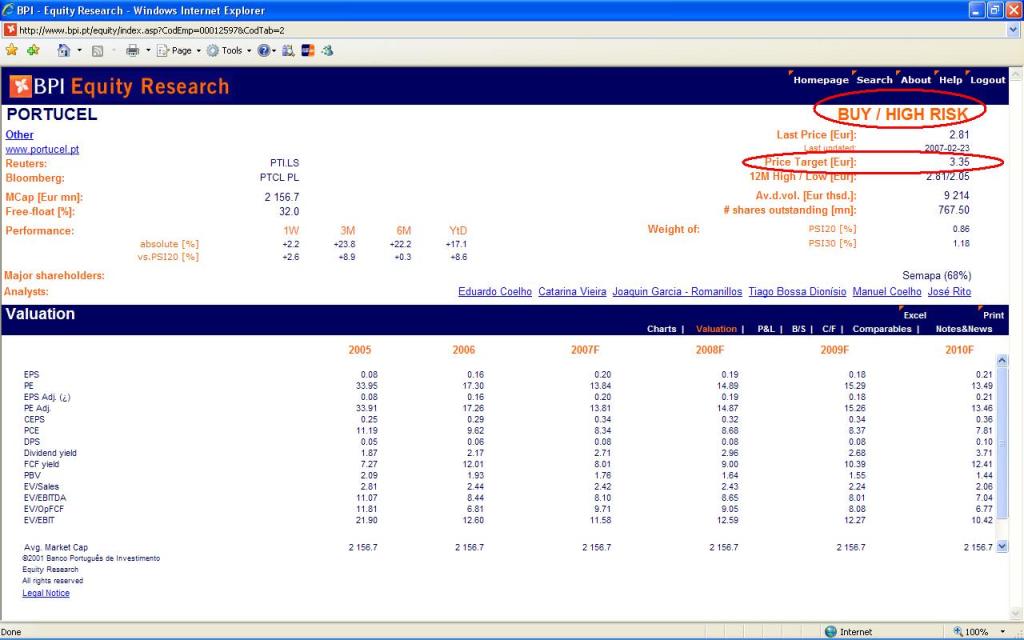Click the Favorites Center star icon
The width and height of the screenshot is (1024, 640).
(12, 50)
